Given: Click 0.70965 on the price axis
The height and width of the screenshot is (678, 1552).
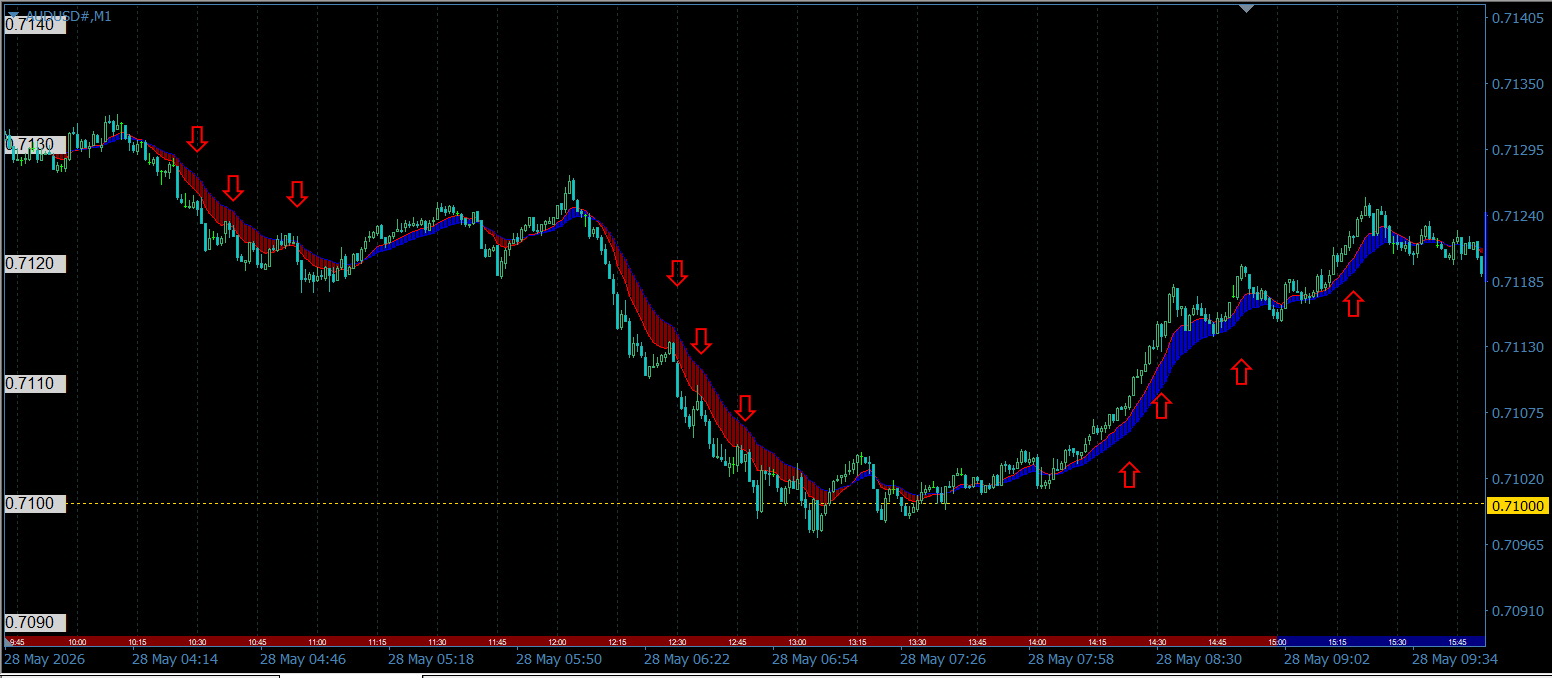Looking at the screenshot, I should point(1519,545).
